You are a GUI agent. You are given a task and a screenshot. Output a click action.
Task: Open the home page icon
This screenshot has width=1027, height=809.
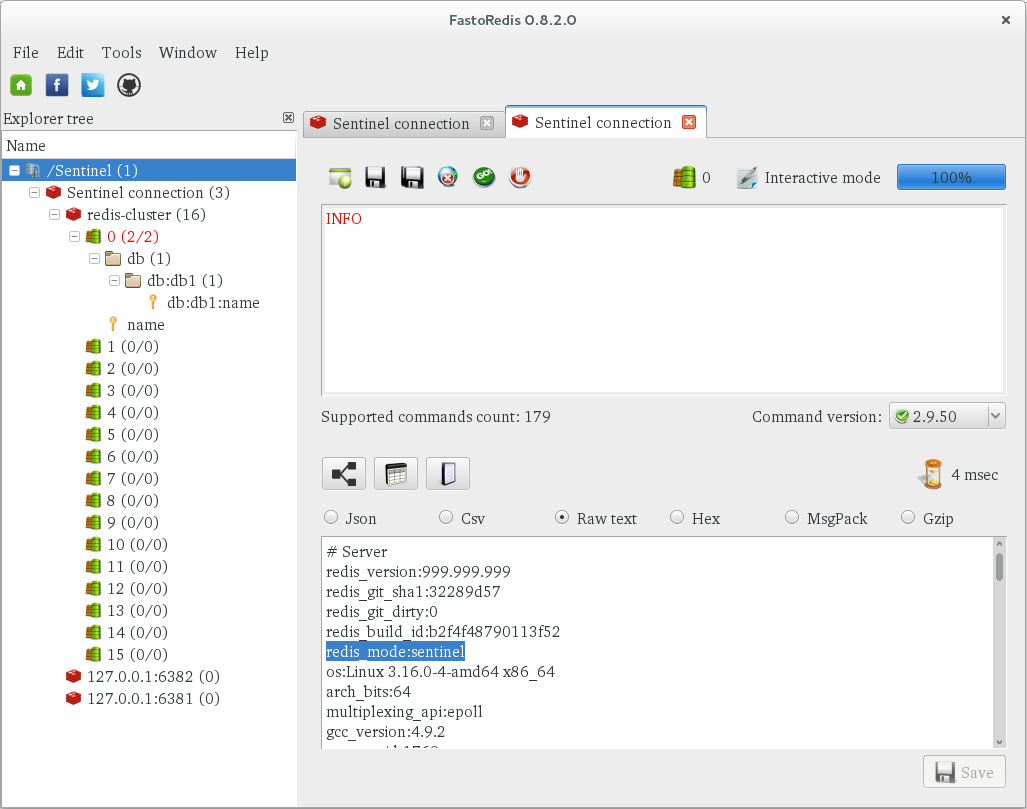[x=21, y=85]
